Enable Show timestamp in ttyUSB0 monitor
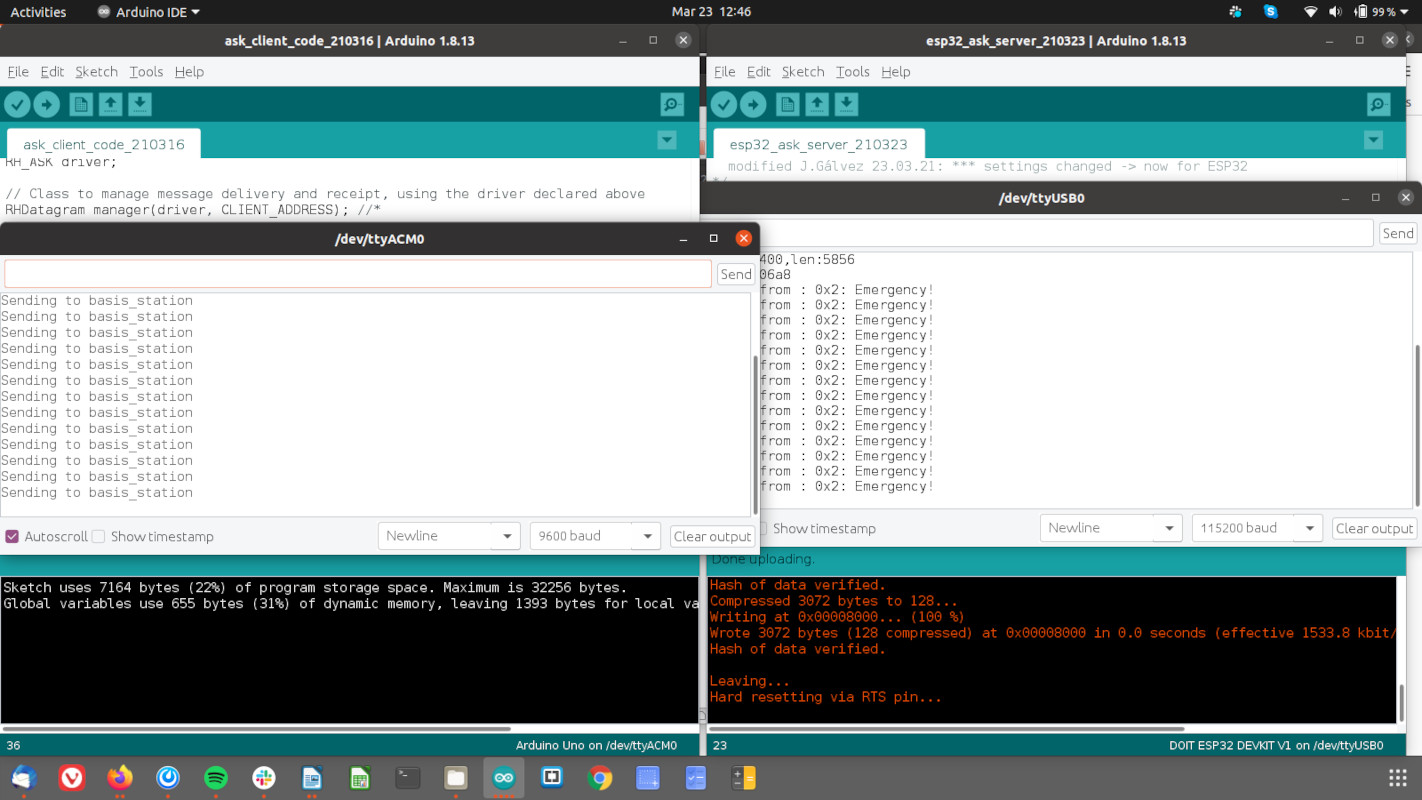Screen dimensions: 1422x800 (762, 528)
